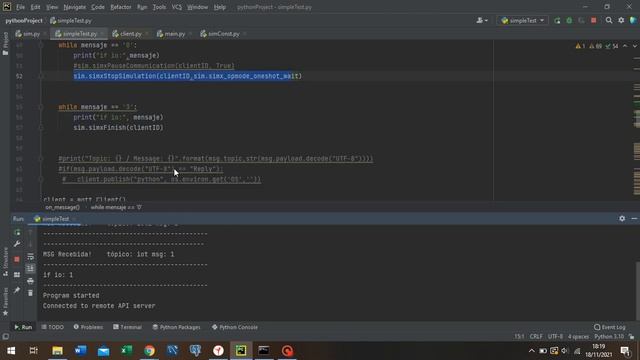This screenshot has height=360, width=640.
Task: Click the Windows Start button
Action: (11, 351)
